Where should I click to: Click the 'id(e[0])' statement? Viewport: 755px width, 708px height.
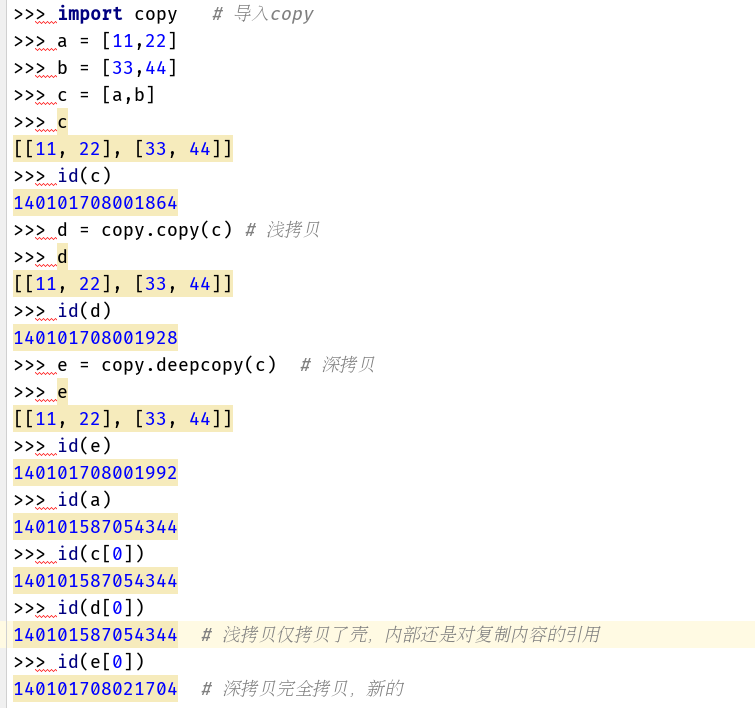pyautogui.click(x=101, y=661)
